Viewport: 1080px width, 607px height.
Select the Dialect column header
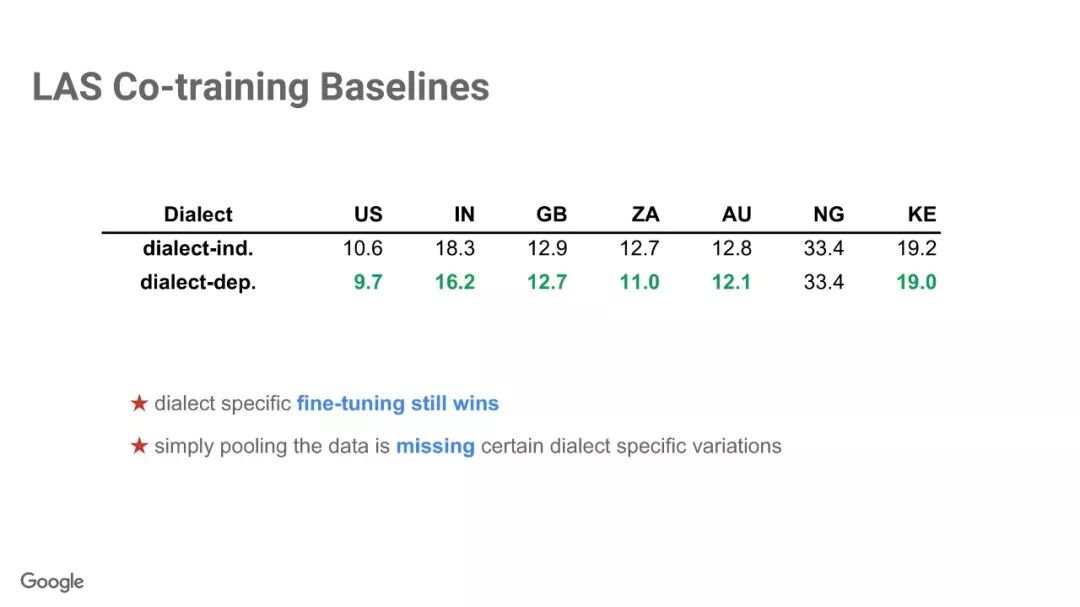tap(198, 214)
